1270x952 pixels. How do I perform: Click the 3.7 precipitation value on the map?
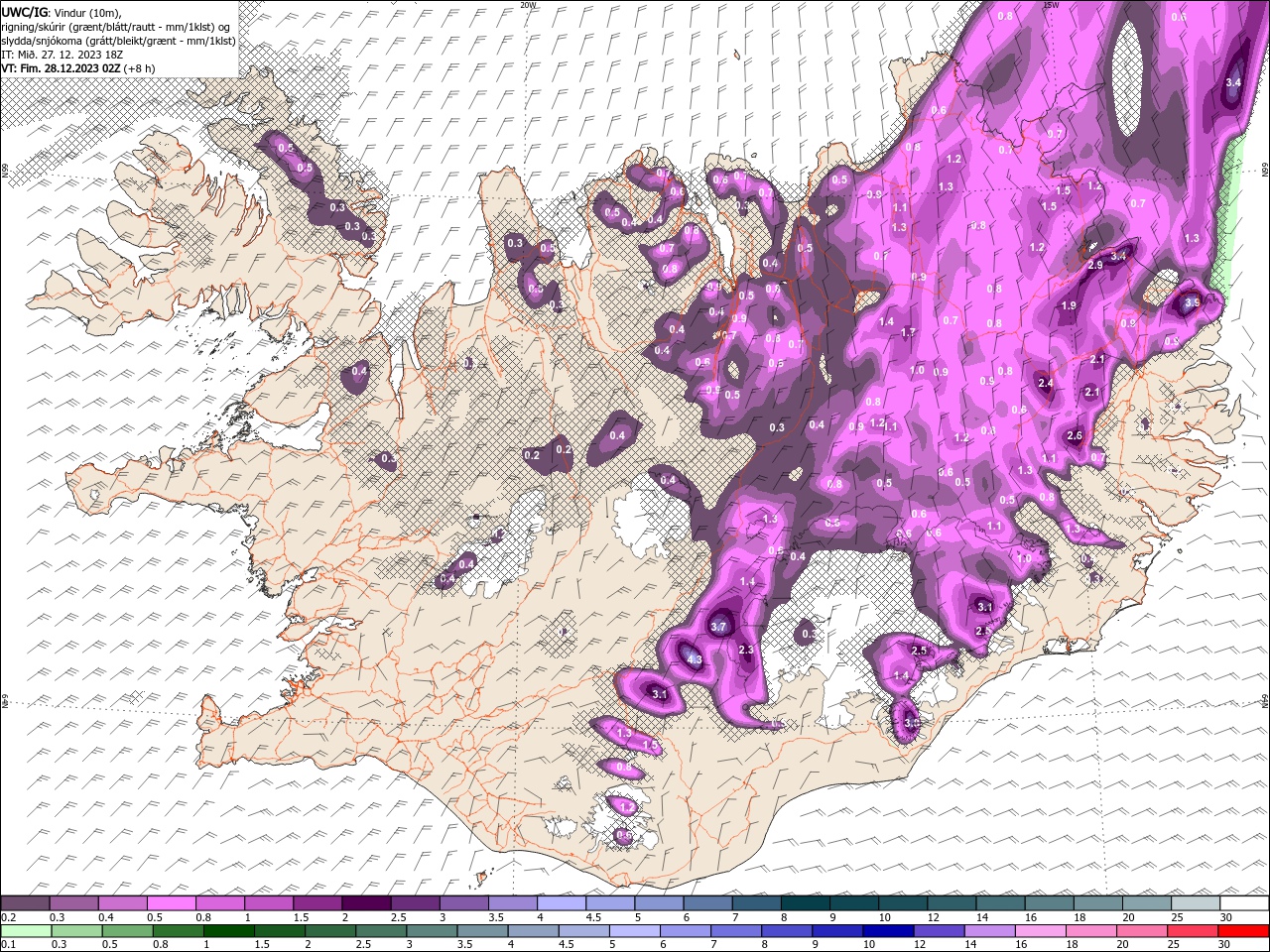[x=720, y=627]
